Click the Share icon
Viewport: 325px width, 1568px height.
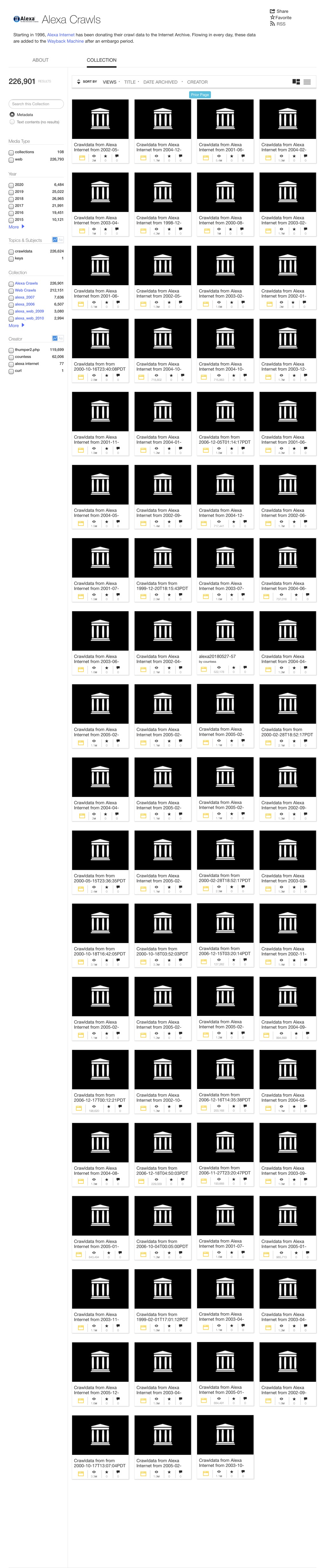(272, 11)
